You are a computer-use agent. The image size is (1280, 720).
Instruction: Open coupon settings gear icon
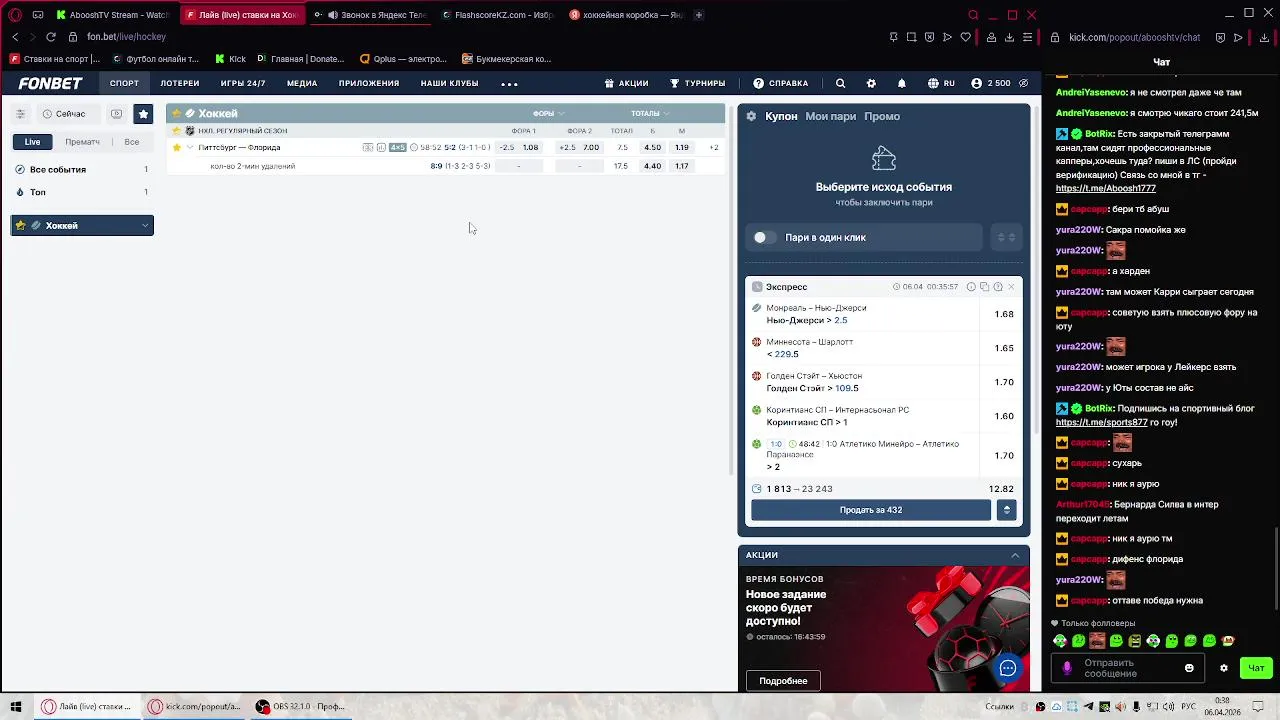(752, 116)
